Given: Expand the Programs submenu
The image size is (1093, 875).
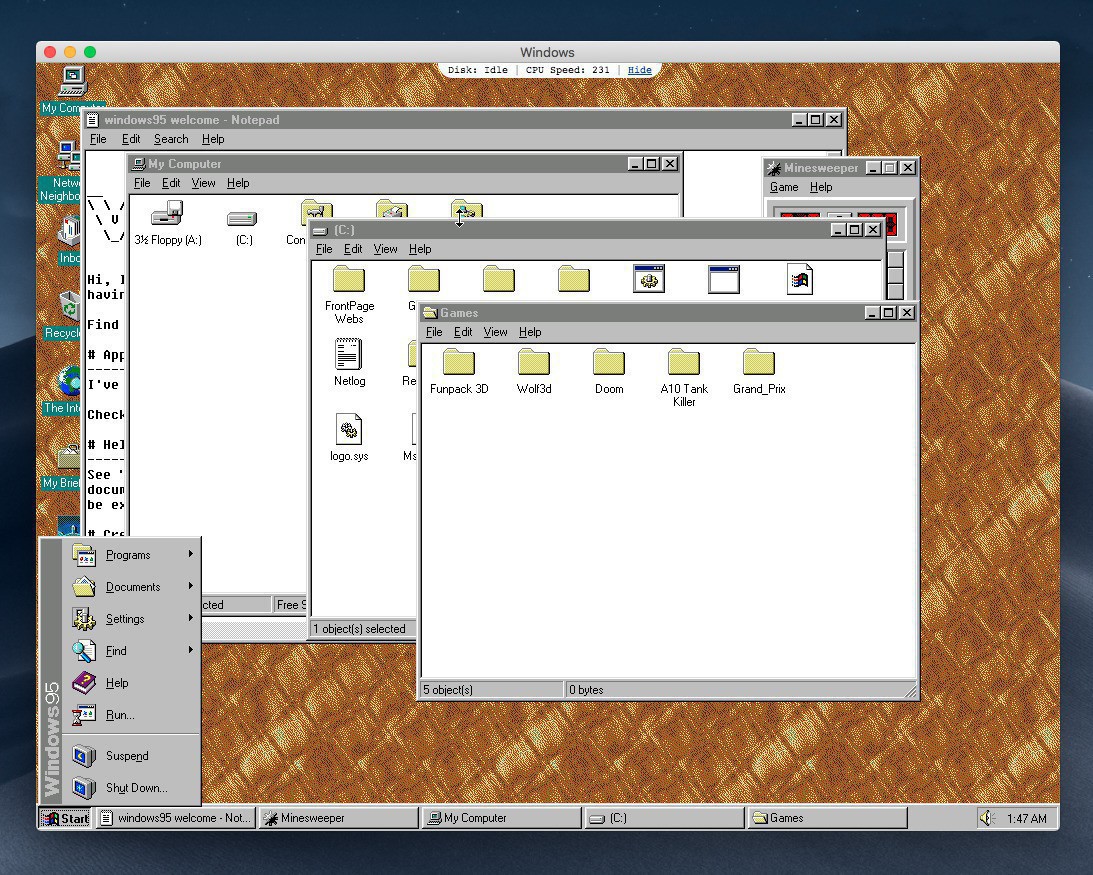Looking at the screenshot, I should [128, 555].
